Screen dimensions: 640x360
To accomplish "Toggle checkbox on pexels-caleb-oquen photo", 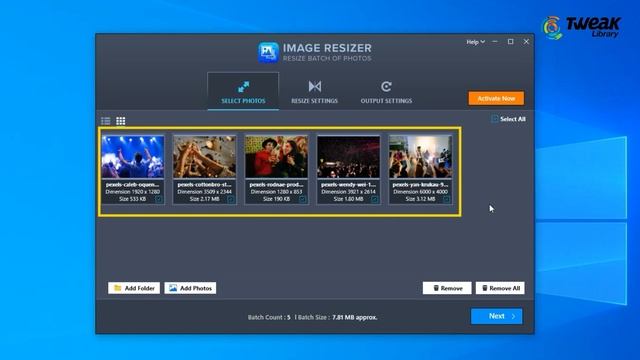I will pos(159,199).
